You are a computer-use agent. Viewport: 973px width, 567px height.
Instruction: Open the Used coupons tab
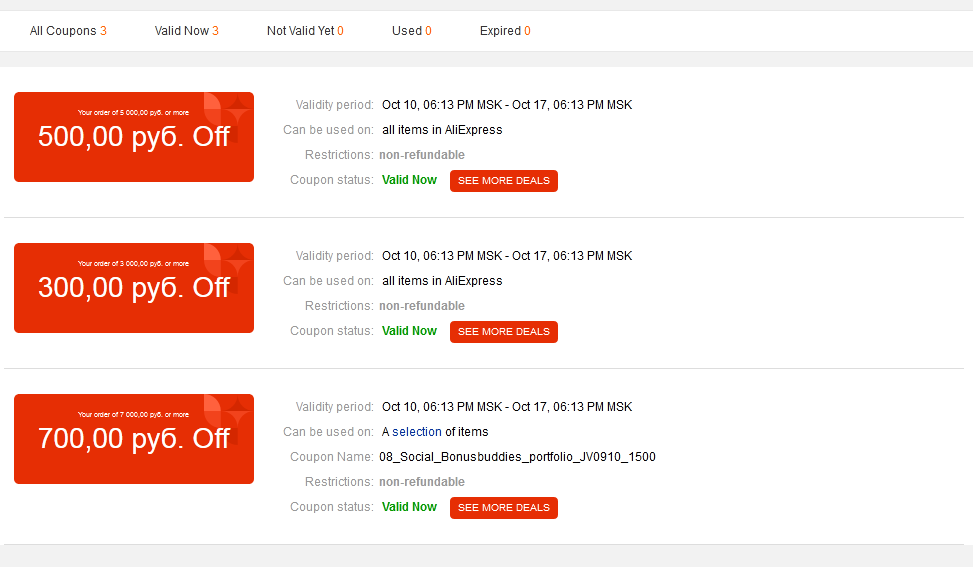point(411,31)
